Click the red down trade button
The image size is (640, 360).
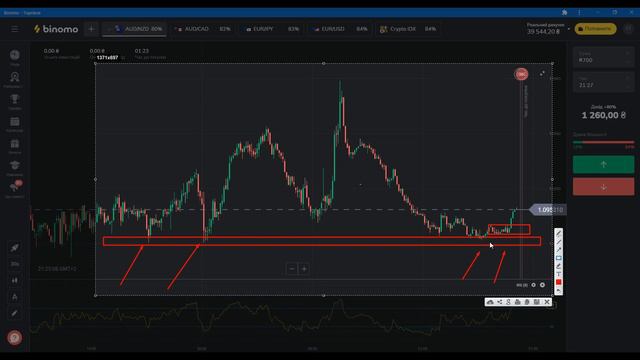point(603,187)
